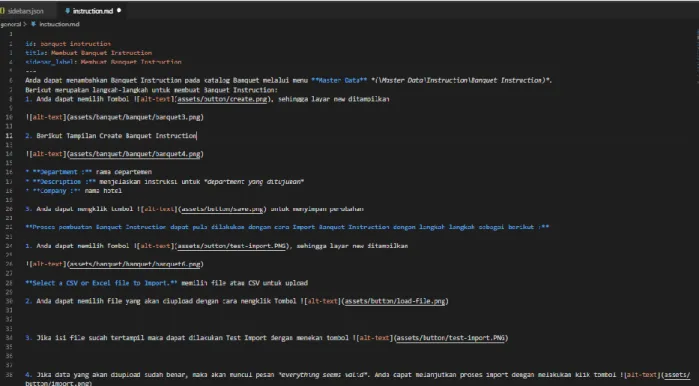
Task: Switch to the sidebars.json tab
Action: [26, 11]
